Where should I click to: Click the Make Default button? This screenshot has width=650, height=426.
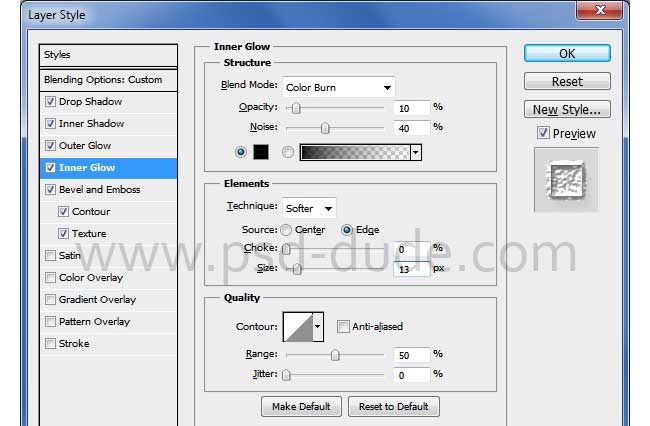click(x=302, y=406)
